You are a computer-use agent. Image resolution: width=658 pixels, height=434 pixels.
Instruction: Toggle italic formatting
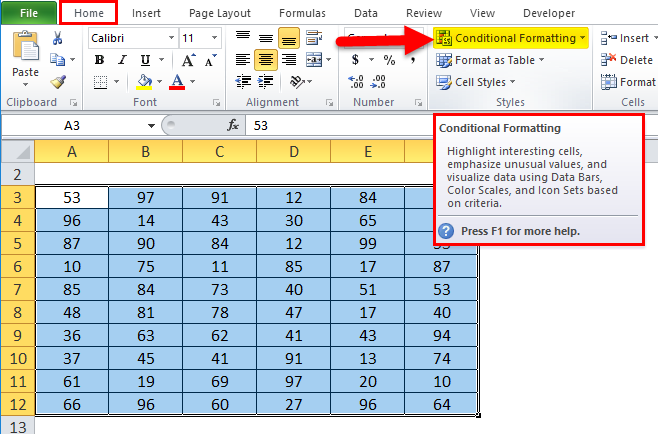coord(122,60)
